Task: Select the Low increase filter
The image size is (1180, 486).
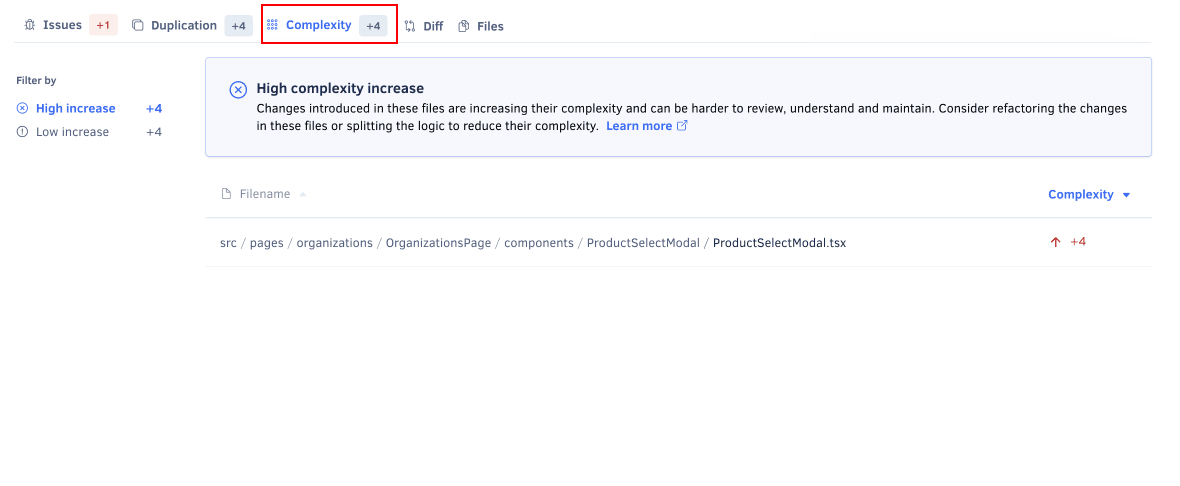Action: click(72, 132)
